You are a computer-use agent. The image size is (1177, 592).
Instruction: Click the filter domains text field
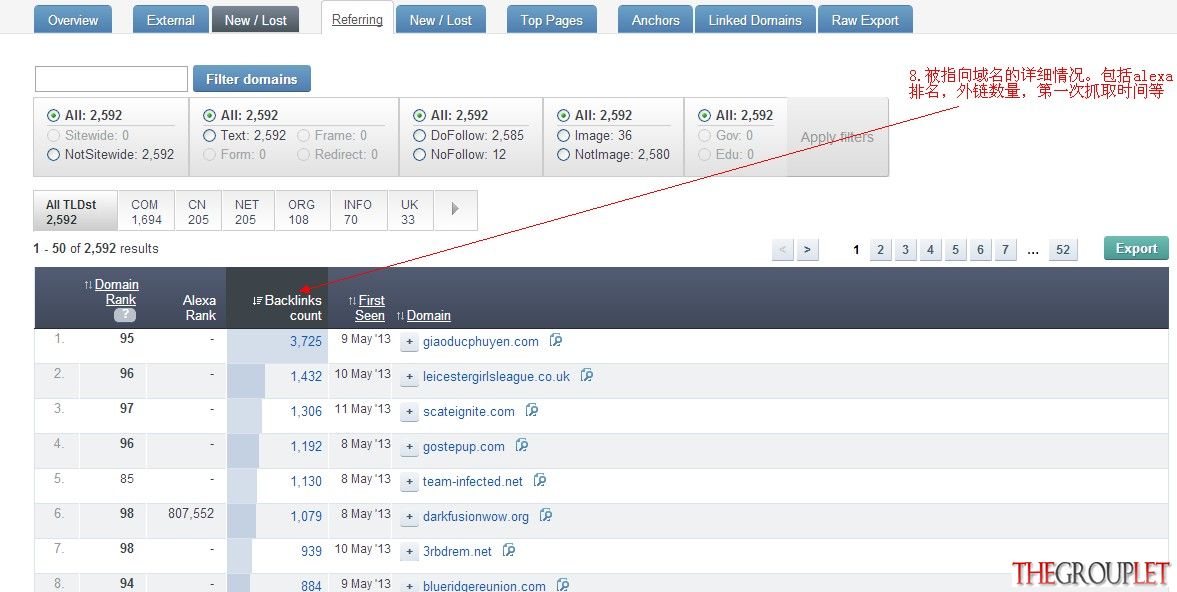point(111,79)
